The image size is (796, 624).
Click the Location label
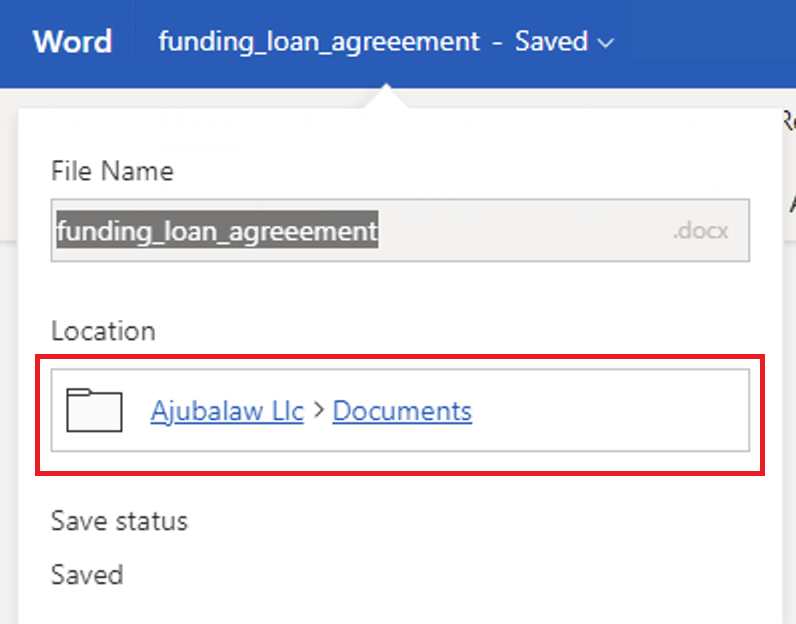tap(103, 331)
